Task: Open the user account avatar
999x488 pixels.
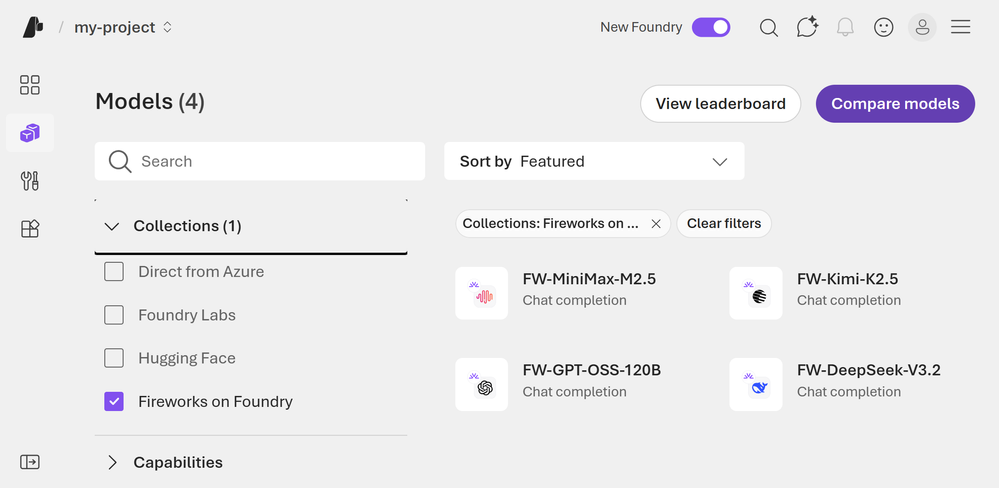Action: tap(922, 28)
